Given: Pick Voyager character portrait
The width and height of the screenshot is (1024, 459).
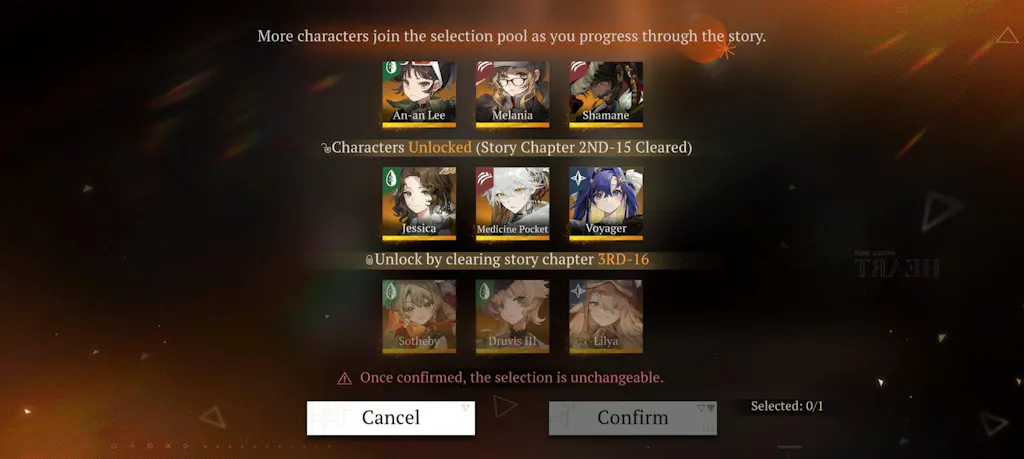Looking at the screenshot, I should click(x=605, y=204).
